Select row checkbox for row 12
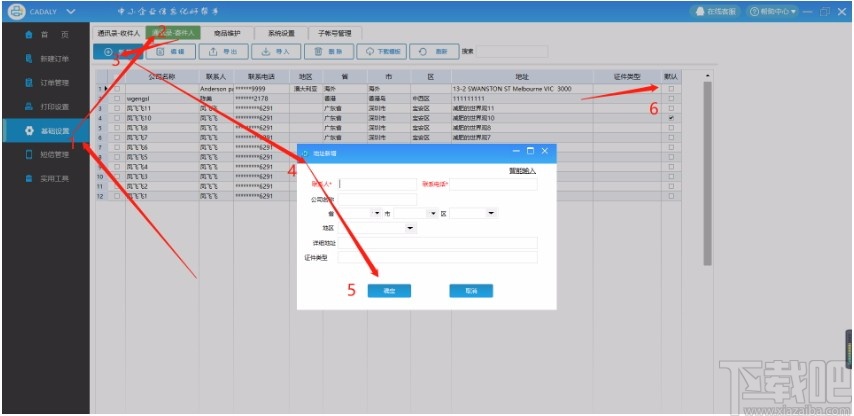 pos(117,196)
